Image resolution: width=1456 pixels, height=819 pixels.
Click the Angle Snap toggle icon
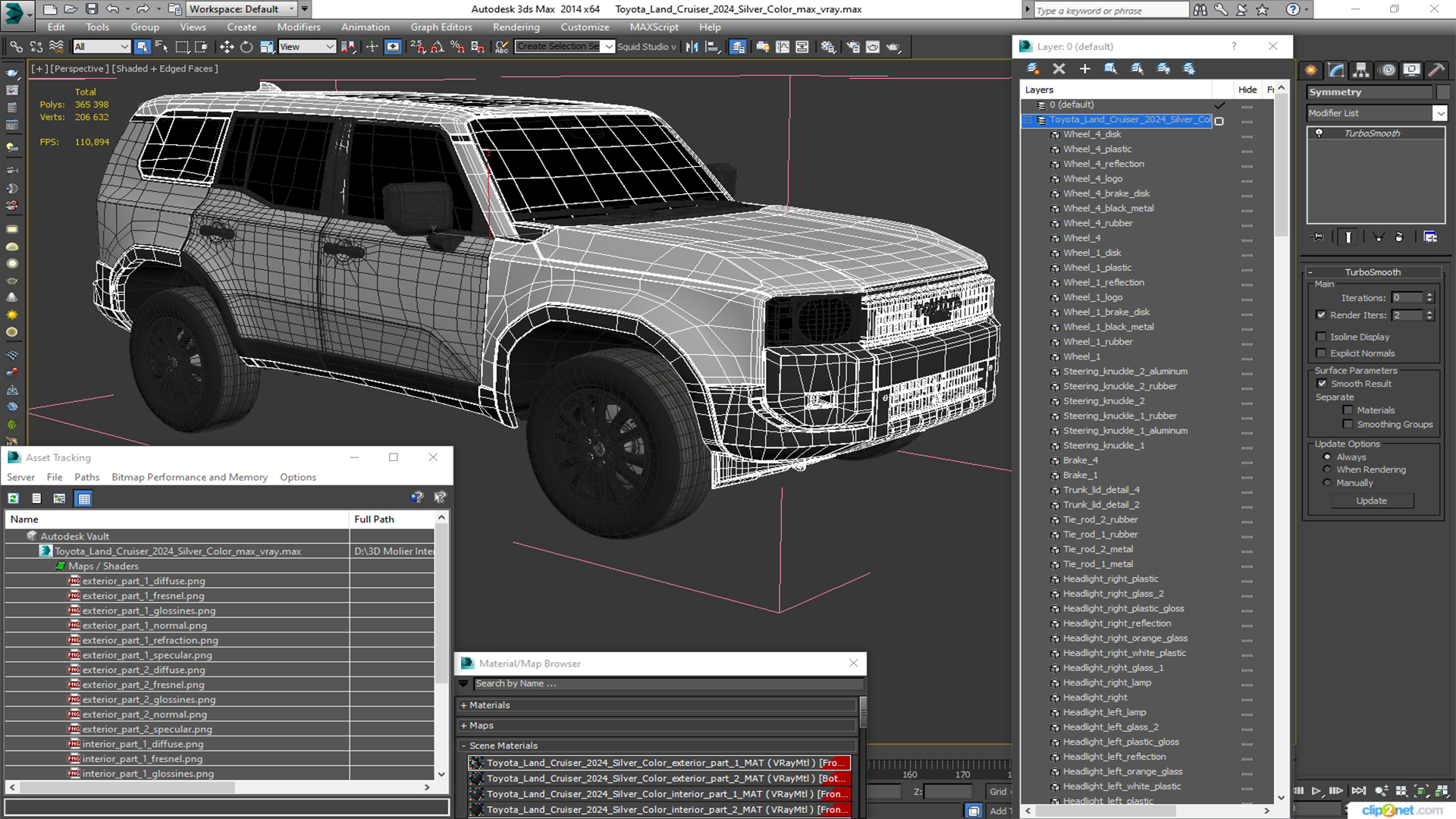coord(438,47)
